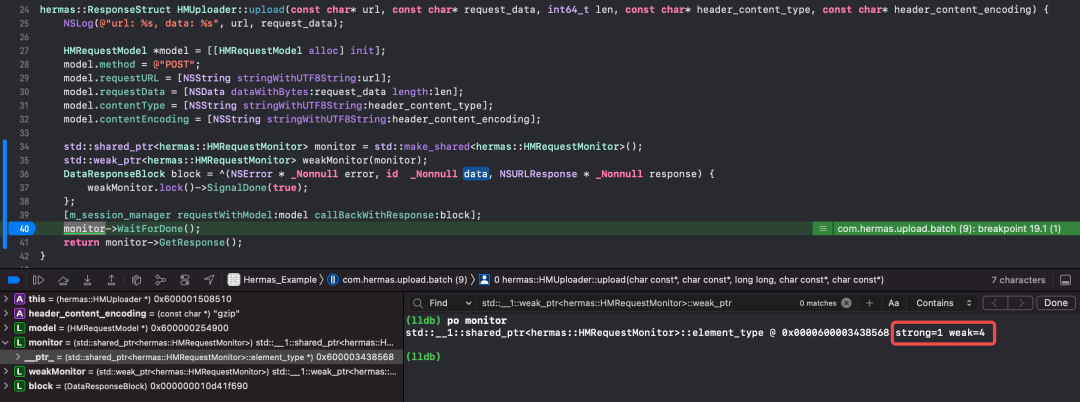Select Hermas_Example in the debug path bar
This screenshot has height=402, width=1080.
click(x=268, y=280)
